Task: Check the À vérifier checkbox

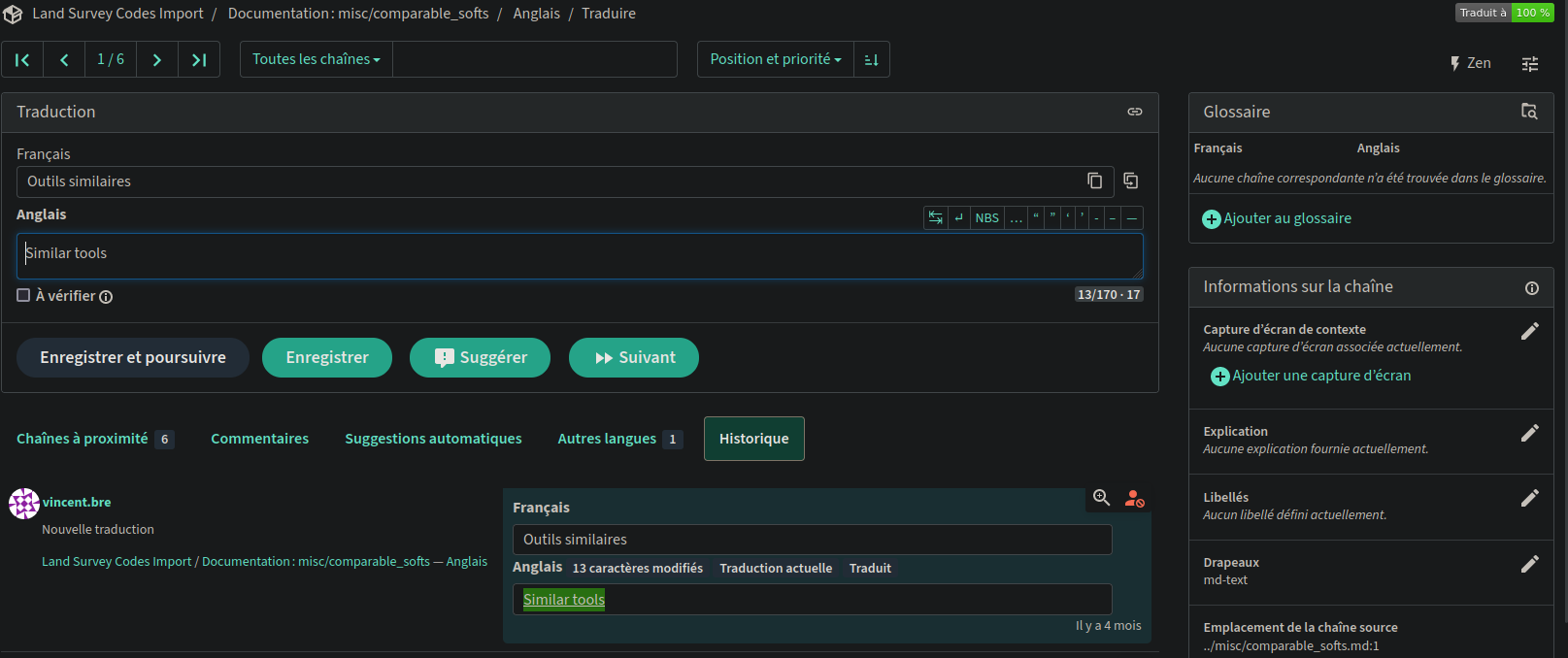Action: [23, 295]
